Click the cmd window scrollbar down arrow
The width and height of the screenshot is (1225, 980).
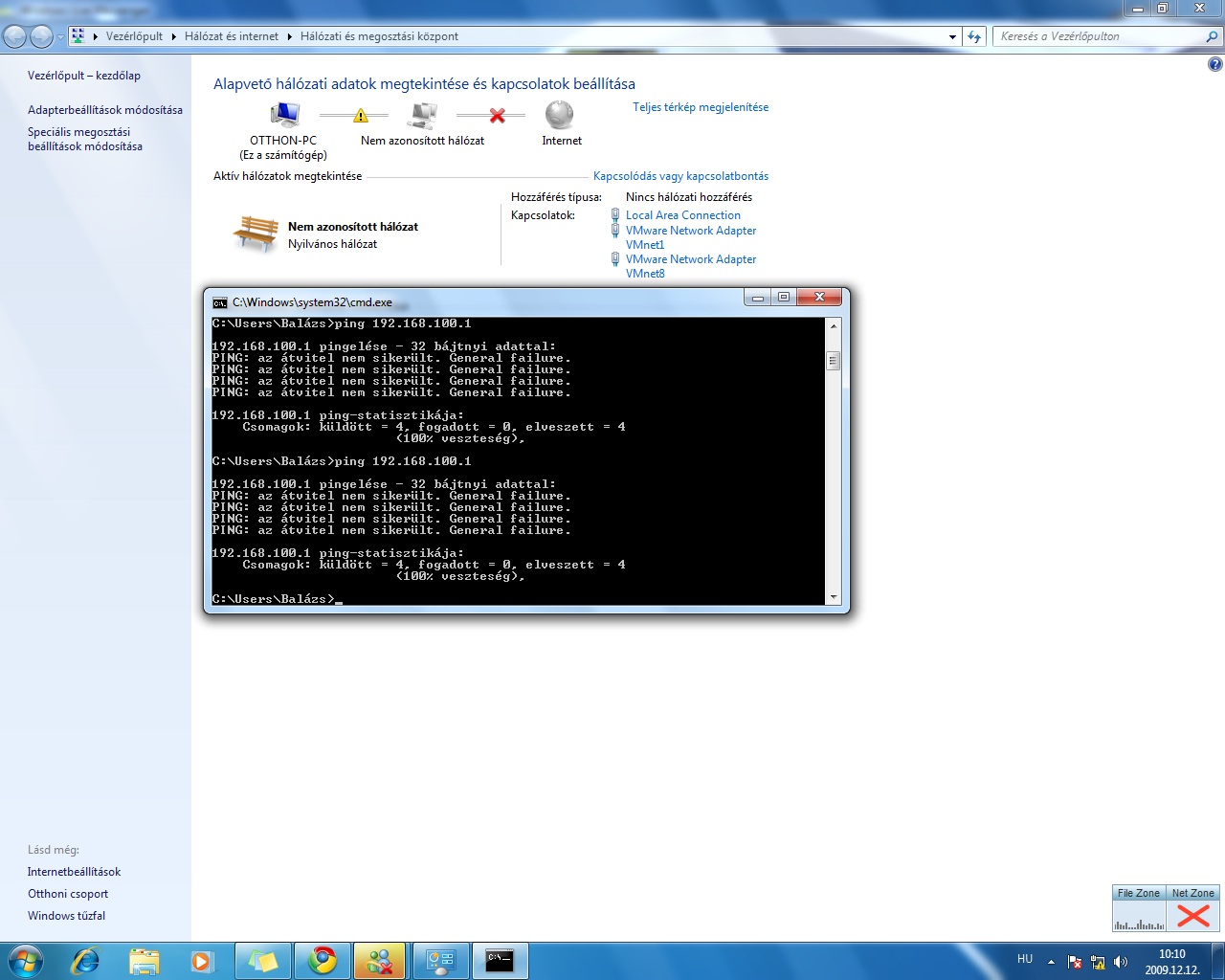(x=834, y=597)
